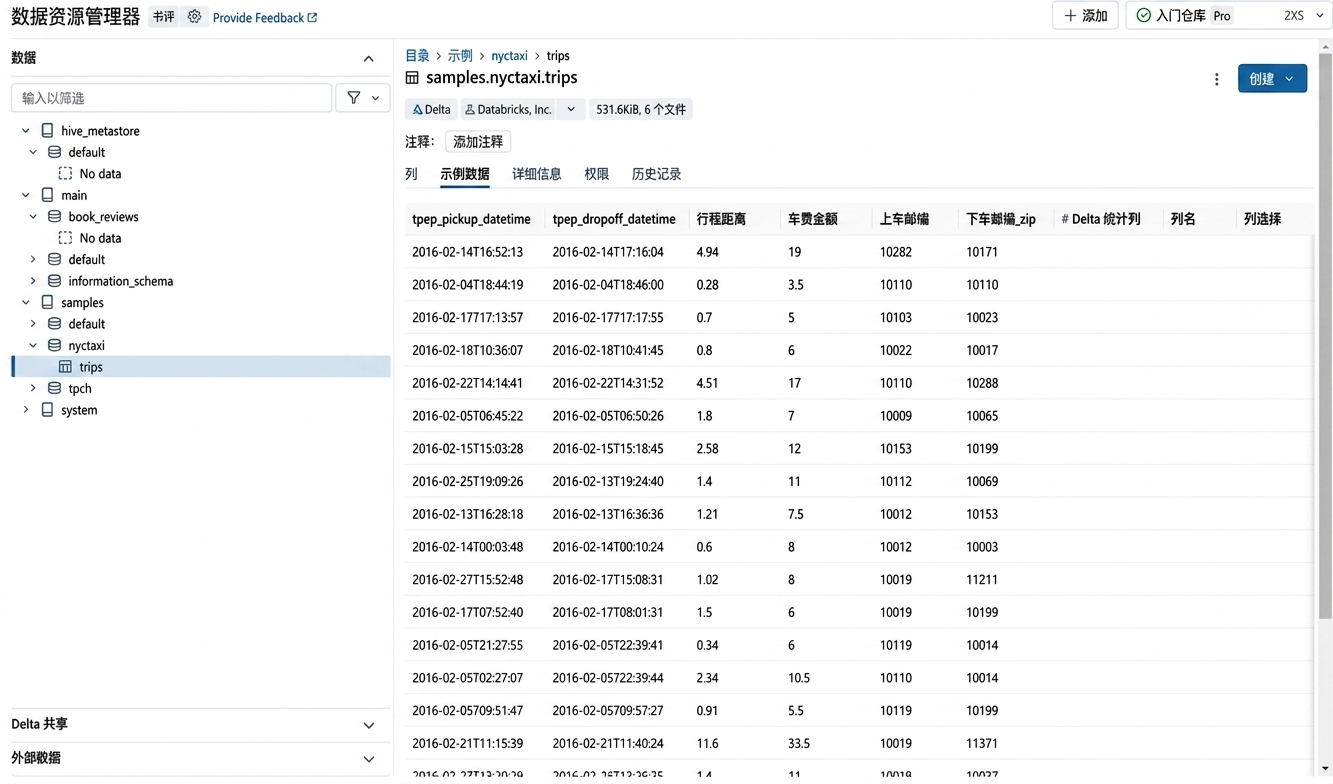This screenshot has height=784, width=1333.
Task: Click the Delta format badge
Action: [x=432, y=109]
